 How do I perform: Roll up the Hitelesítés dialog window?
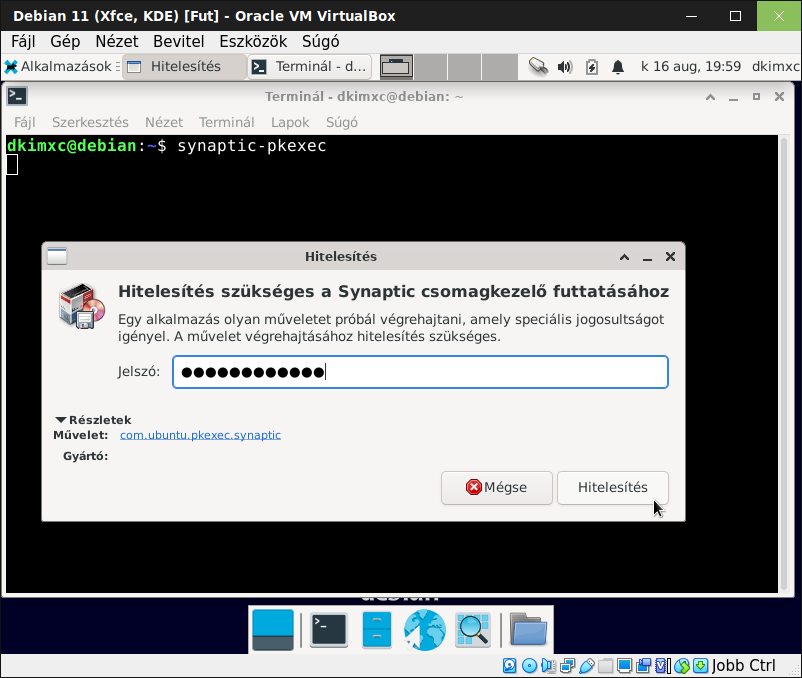624,257
